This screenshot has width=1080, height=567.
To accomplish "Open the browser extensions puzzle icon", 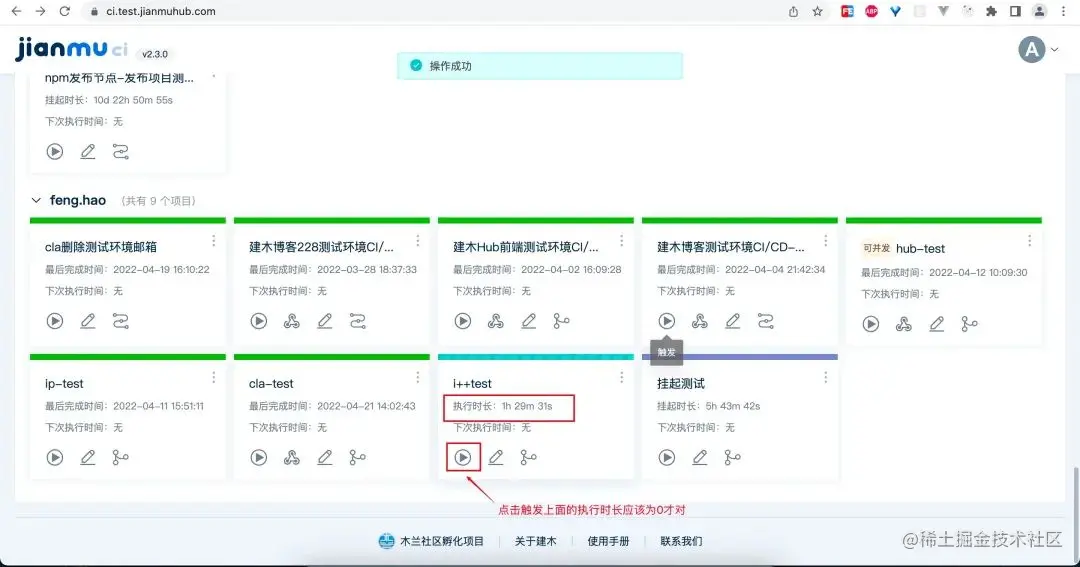I will 991,12.
